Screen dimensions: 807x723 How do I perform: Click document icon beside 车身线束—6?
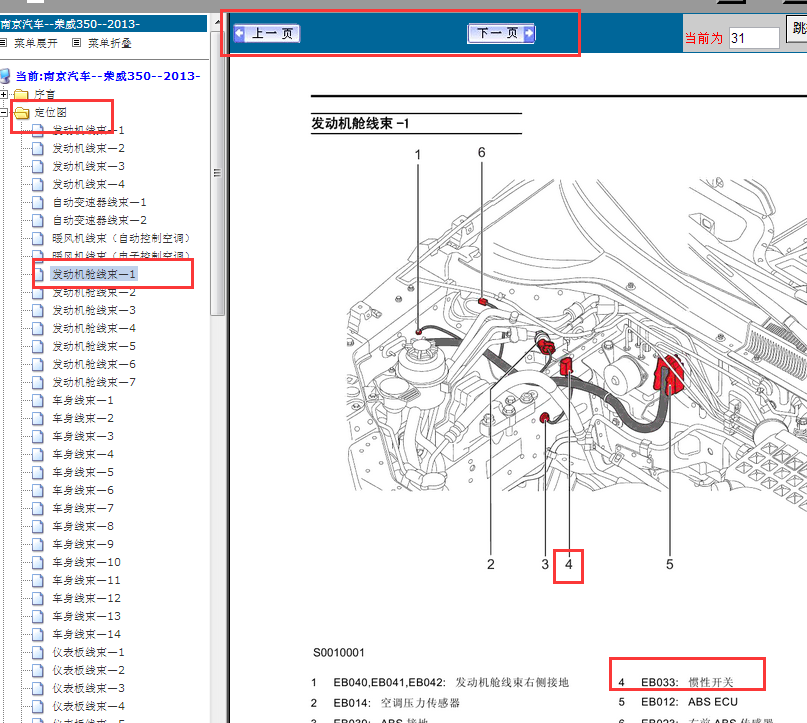click(38, 490)
